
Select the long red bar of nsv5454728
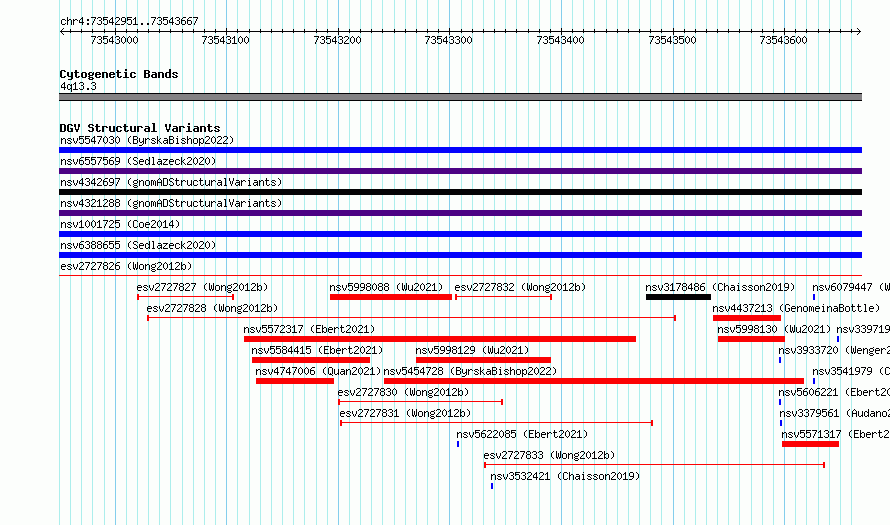coord(594,381)
